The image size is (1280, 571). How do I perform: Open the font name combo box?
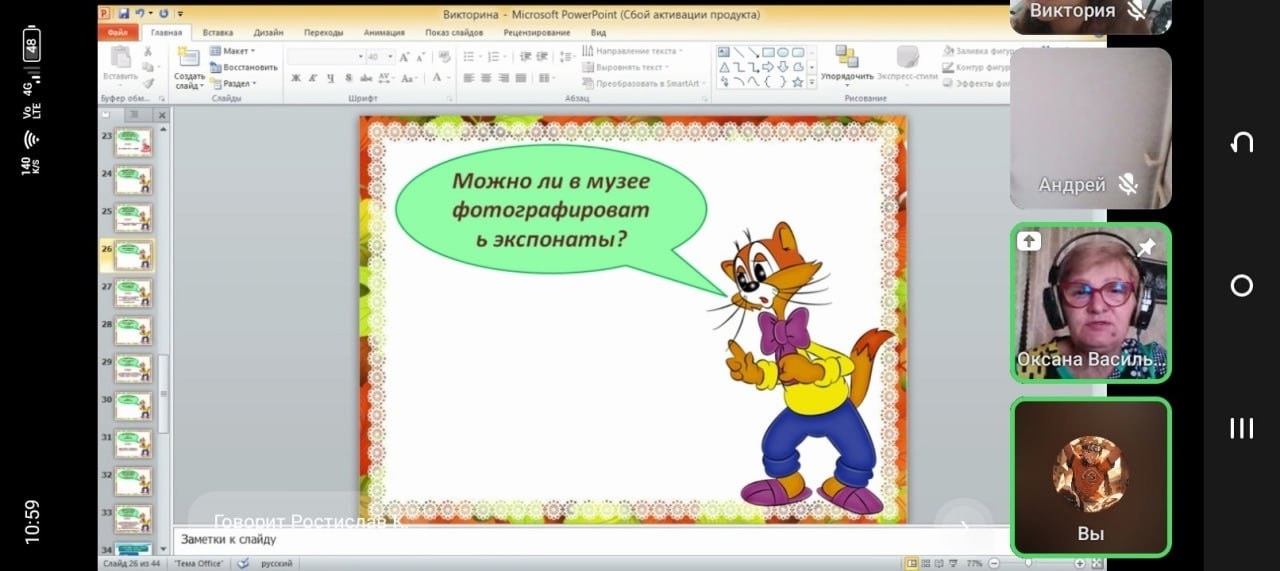(326, 57)
